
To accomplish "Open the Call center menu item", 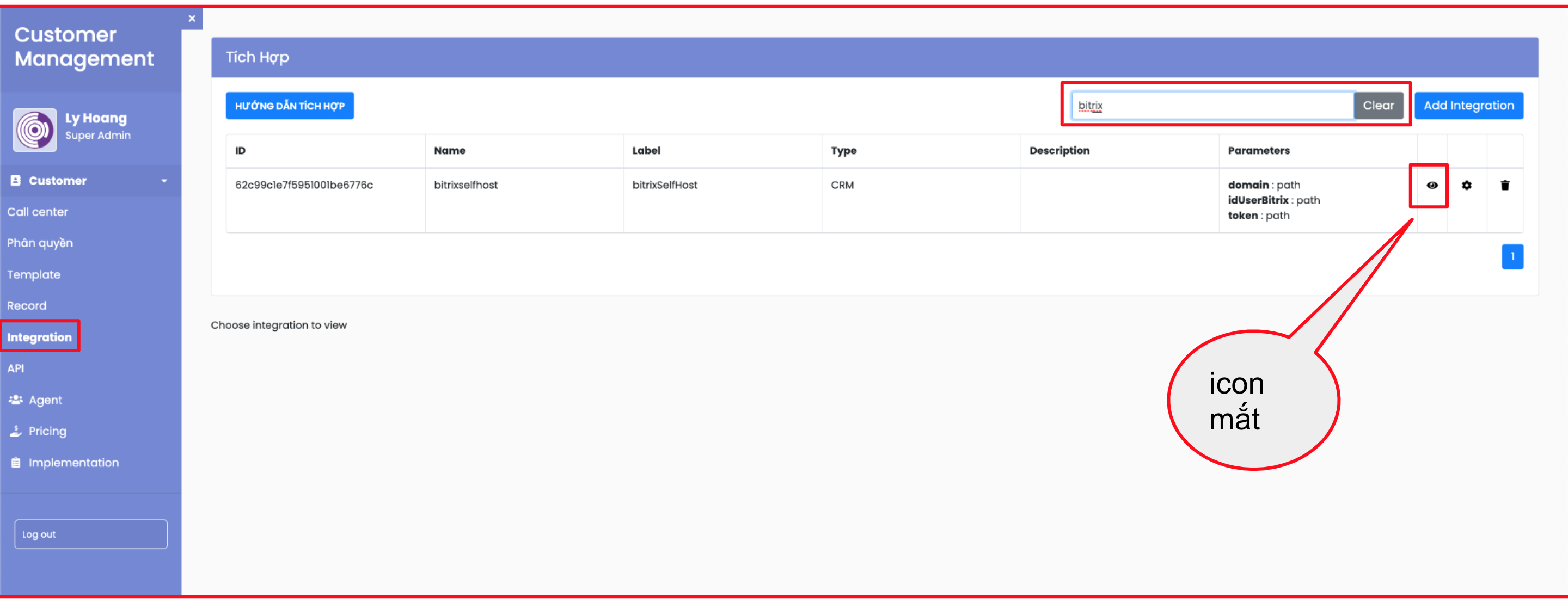I will [38, 212].
